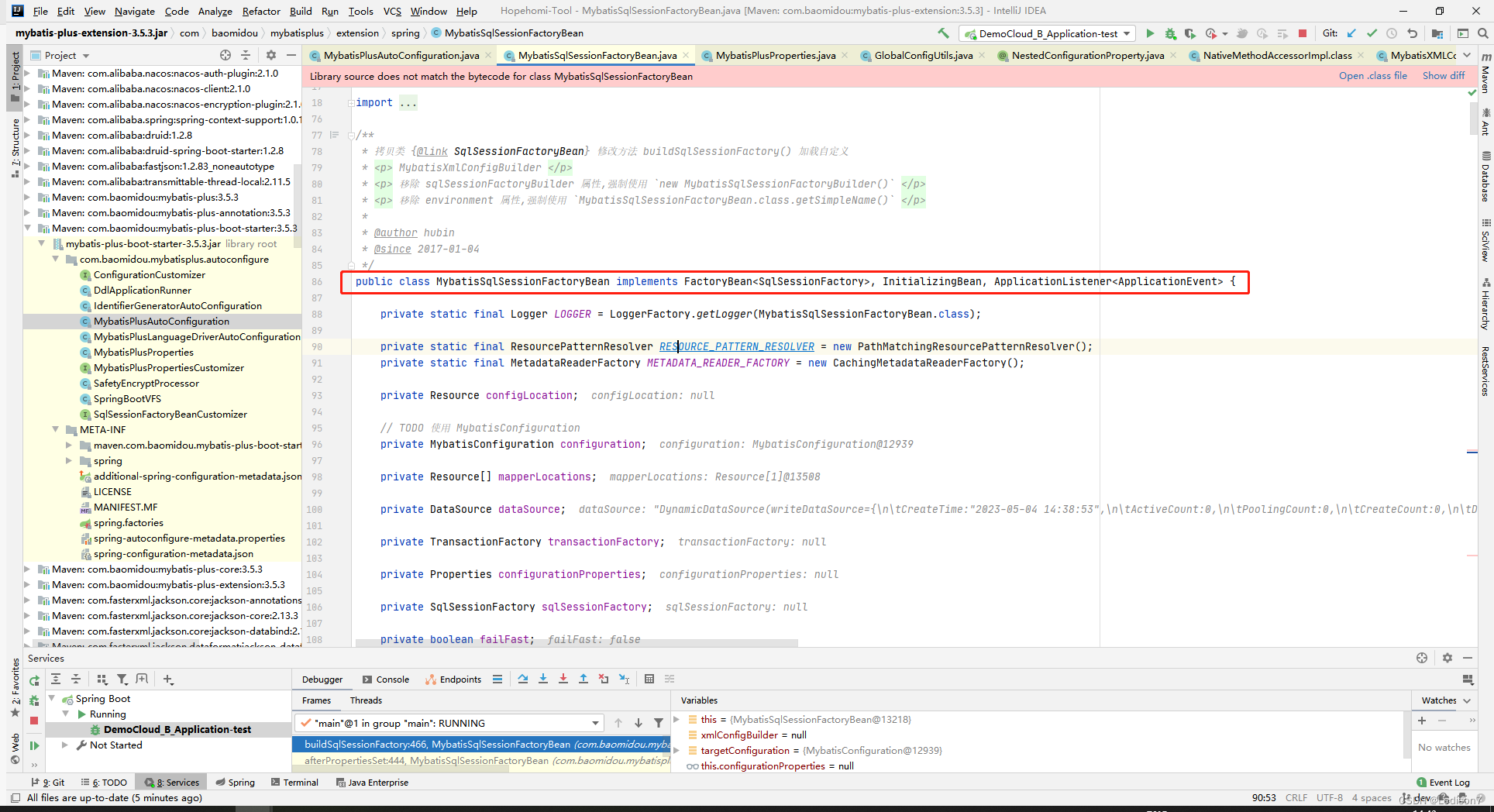
Task: Select MybatisPlusProperties in project tree
Action: tap(143, 352)
